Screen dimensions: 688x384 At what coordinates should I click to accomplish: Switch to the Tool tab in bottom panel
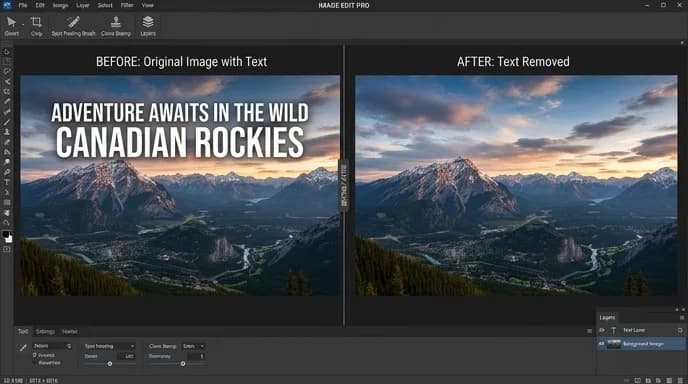pyautogui.click(x=23, y=331)
